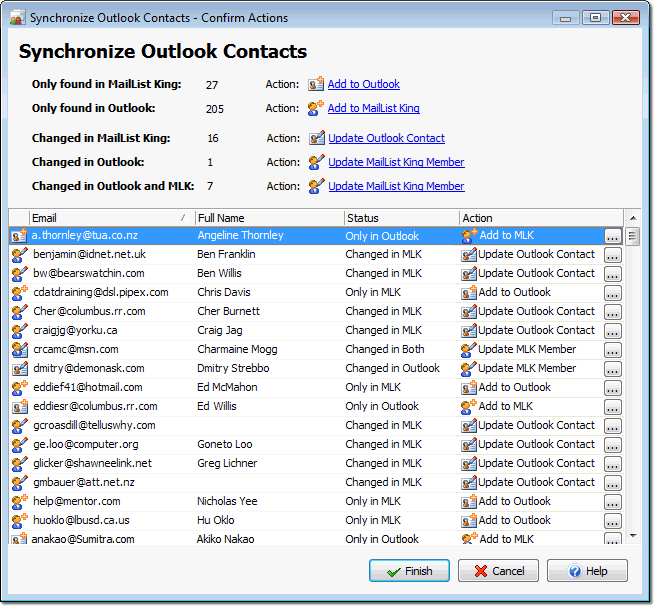Sort by the Full Name column header

click(x=269, y=218)
